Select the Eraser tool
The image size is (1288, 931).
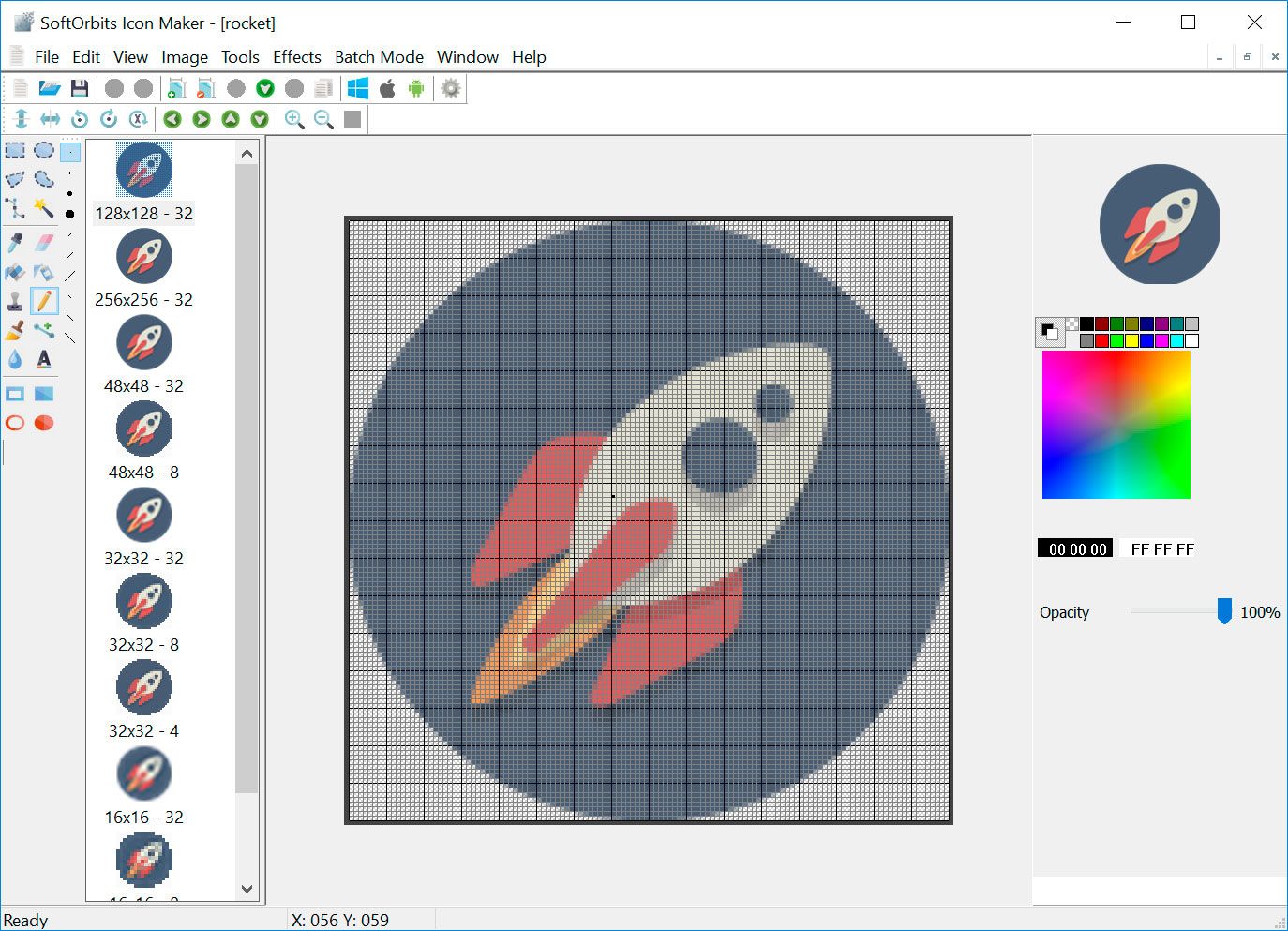click(43, 241)
